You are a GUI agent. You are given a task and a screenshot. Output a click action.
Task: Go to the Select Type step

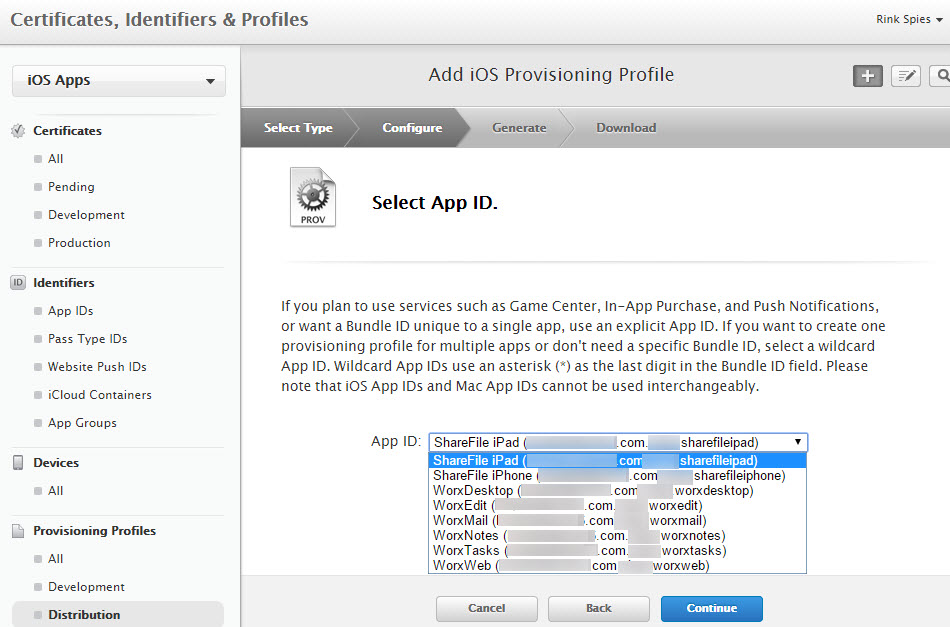(298, 128)
